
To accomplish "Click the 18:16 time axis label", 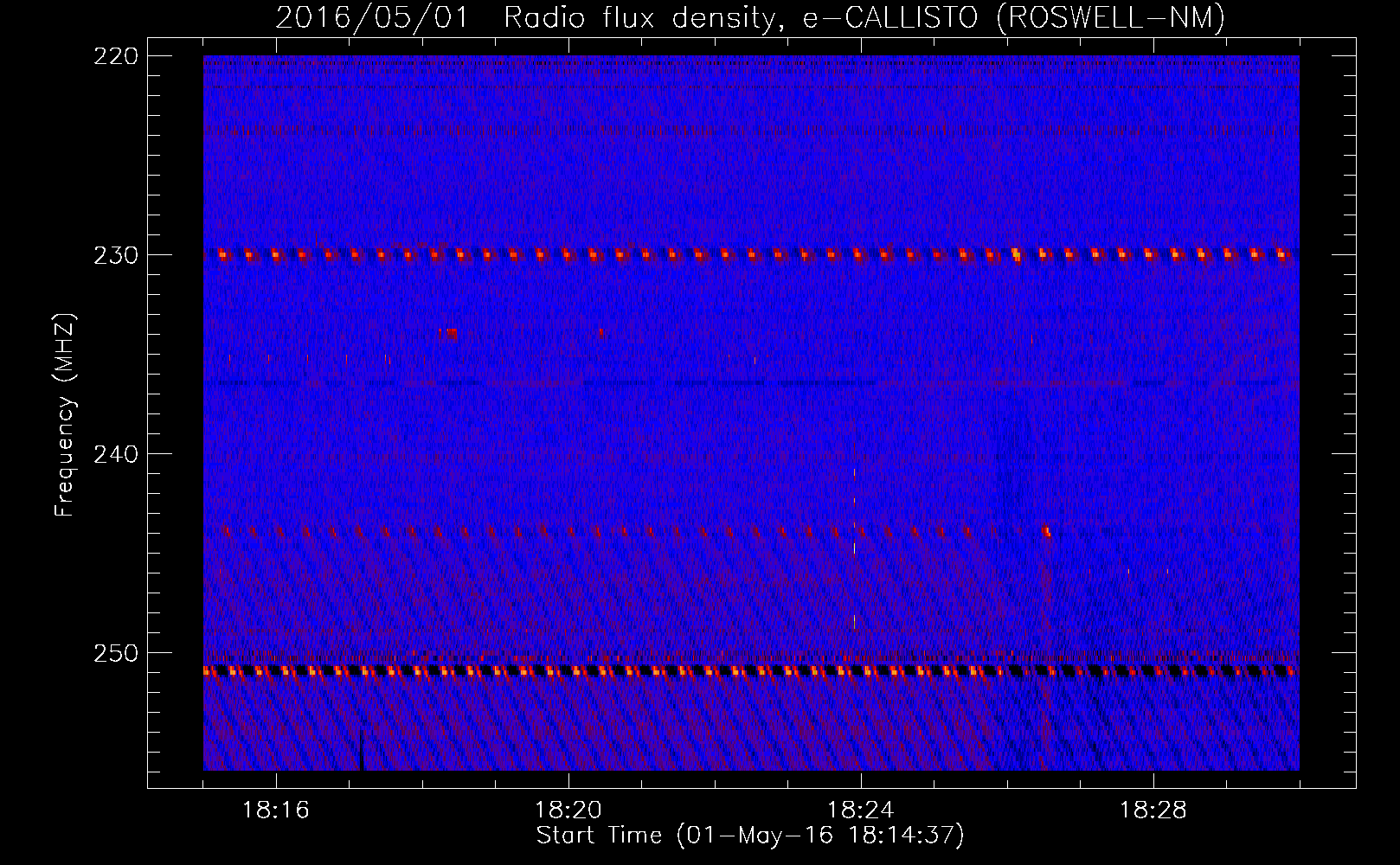I will click(x=276, y=811).
